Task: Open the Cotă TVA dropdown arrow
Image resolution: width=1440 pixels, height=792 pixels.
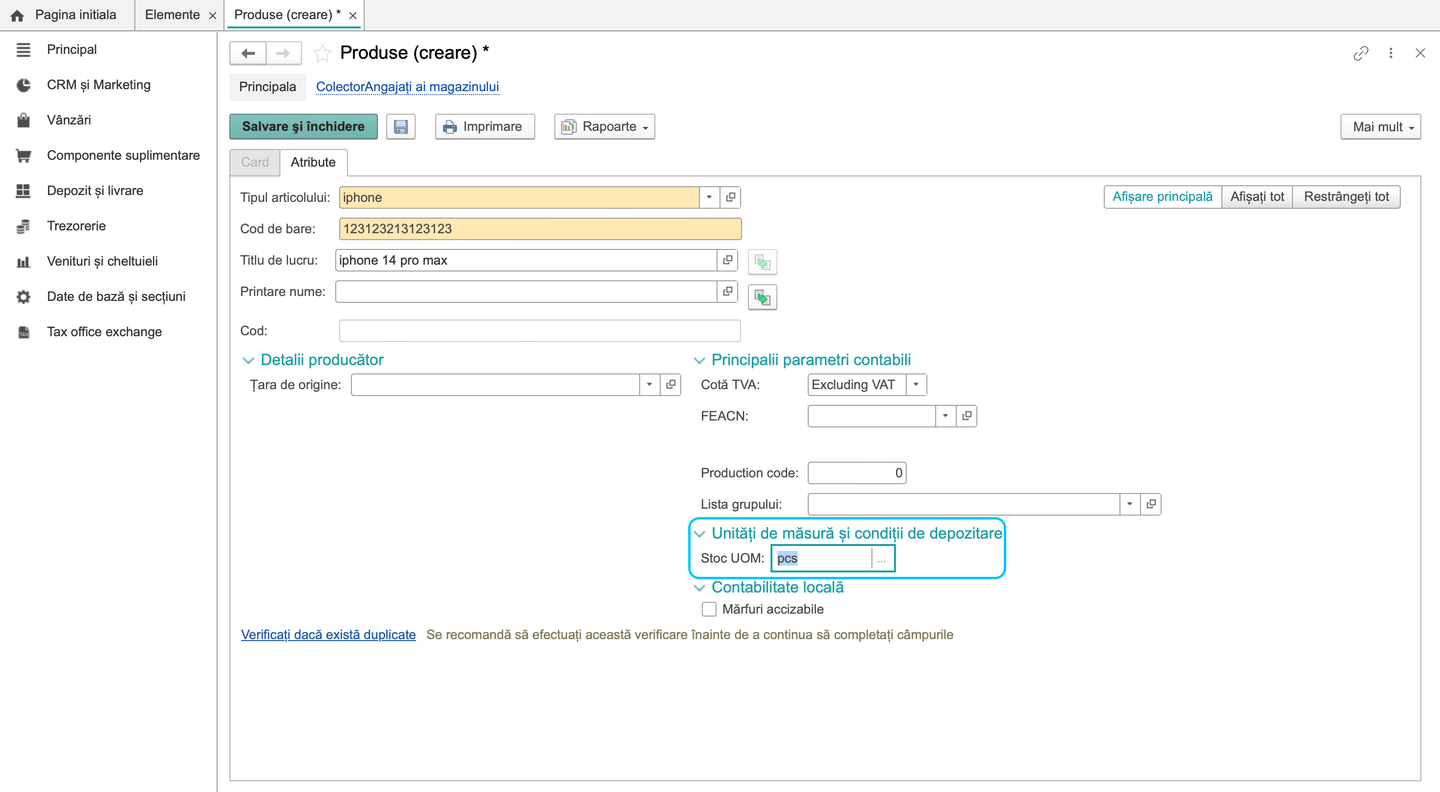Action: [x=916, y=385]
